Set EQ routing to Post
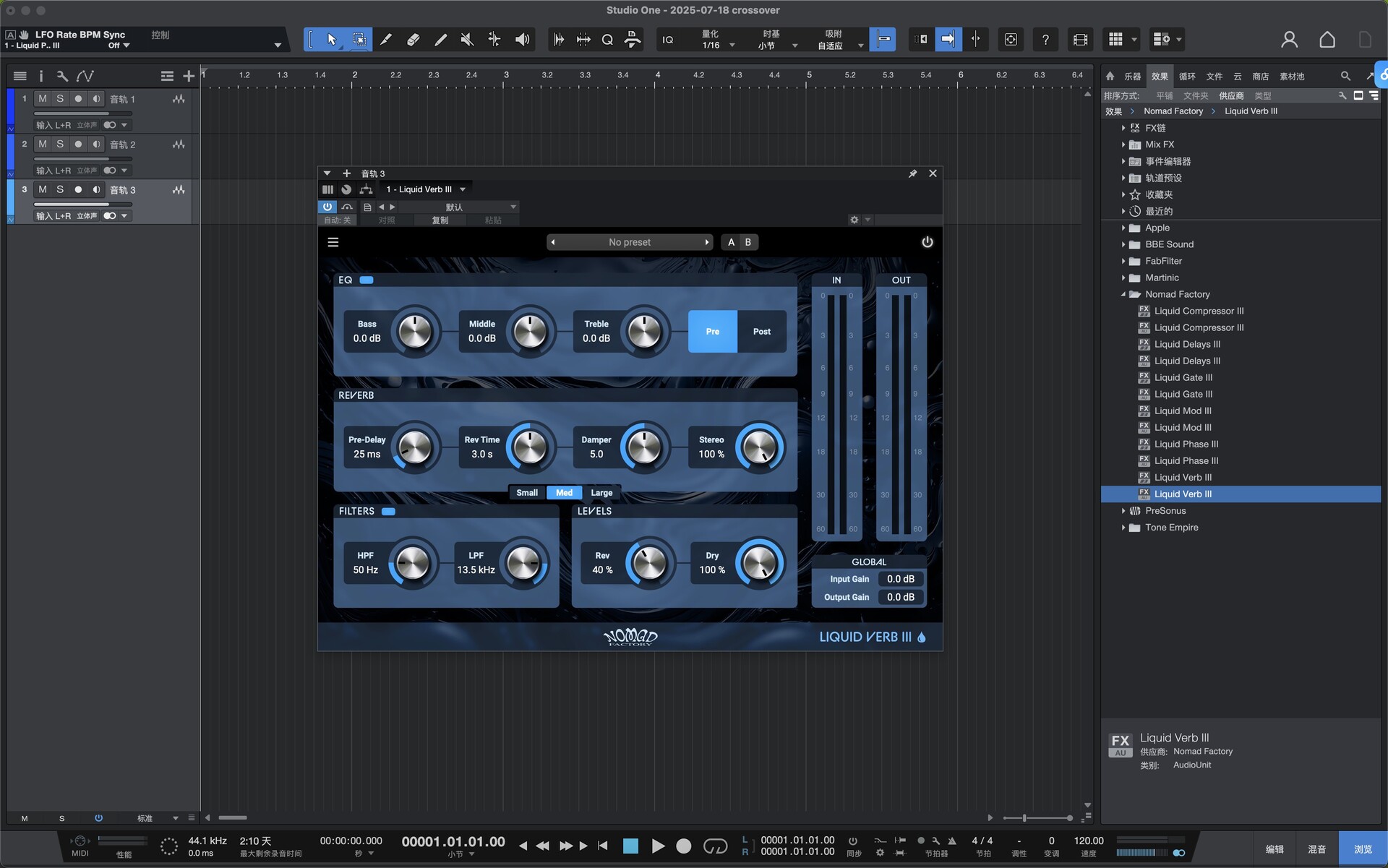This screenshot has width=1388, height=868. pos(762,332)
